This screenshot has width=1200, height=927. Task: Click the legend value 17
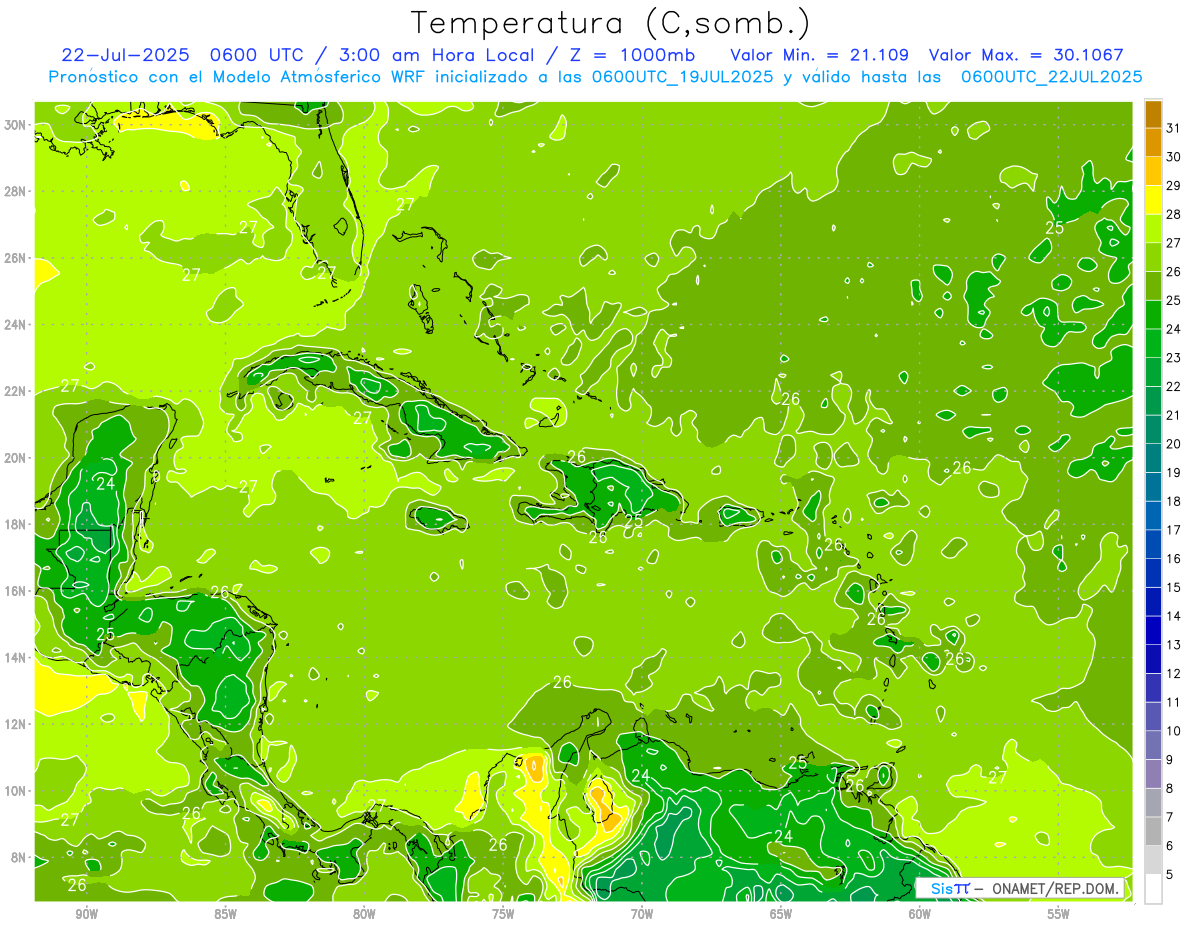pyautogui.click(x=1173, y=530)
